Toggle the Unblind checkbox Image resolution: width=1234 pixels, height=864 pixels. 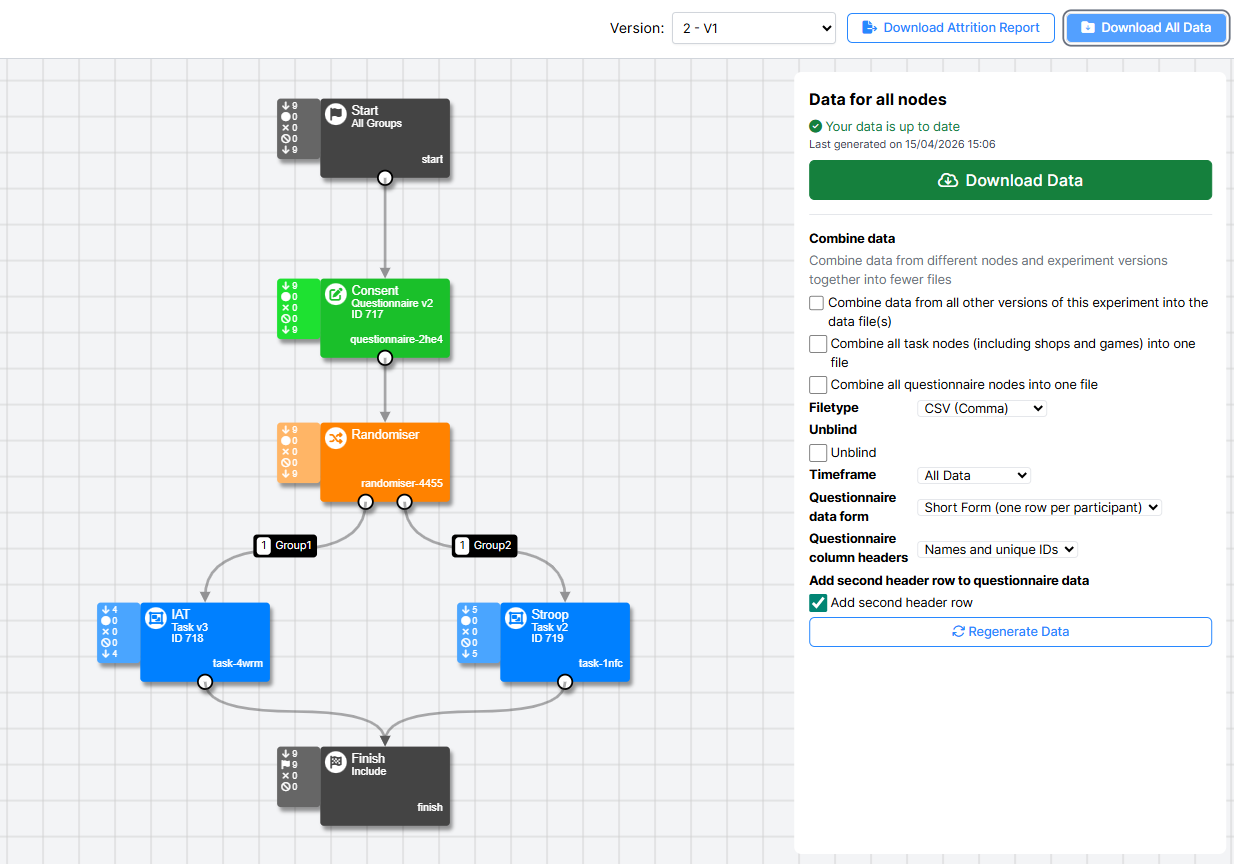click(818, 453)
